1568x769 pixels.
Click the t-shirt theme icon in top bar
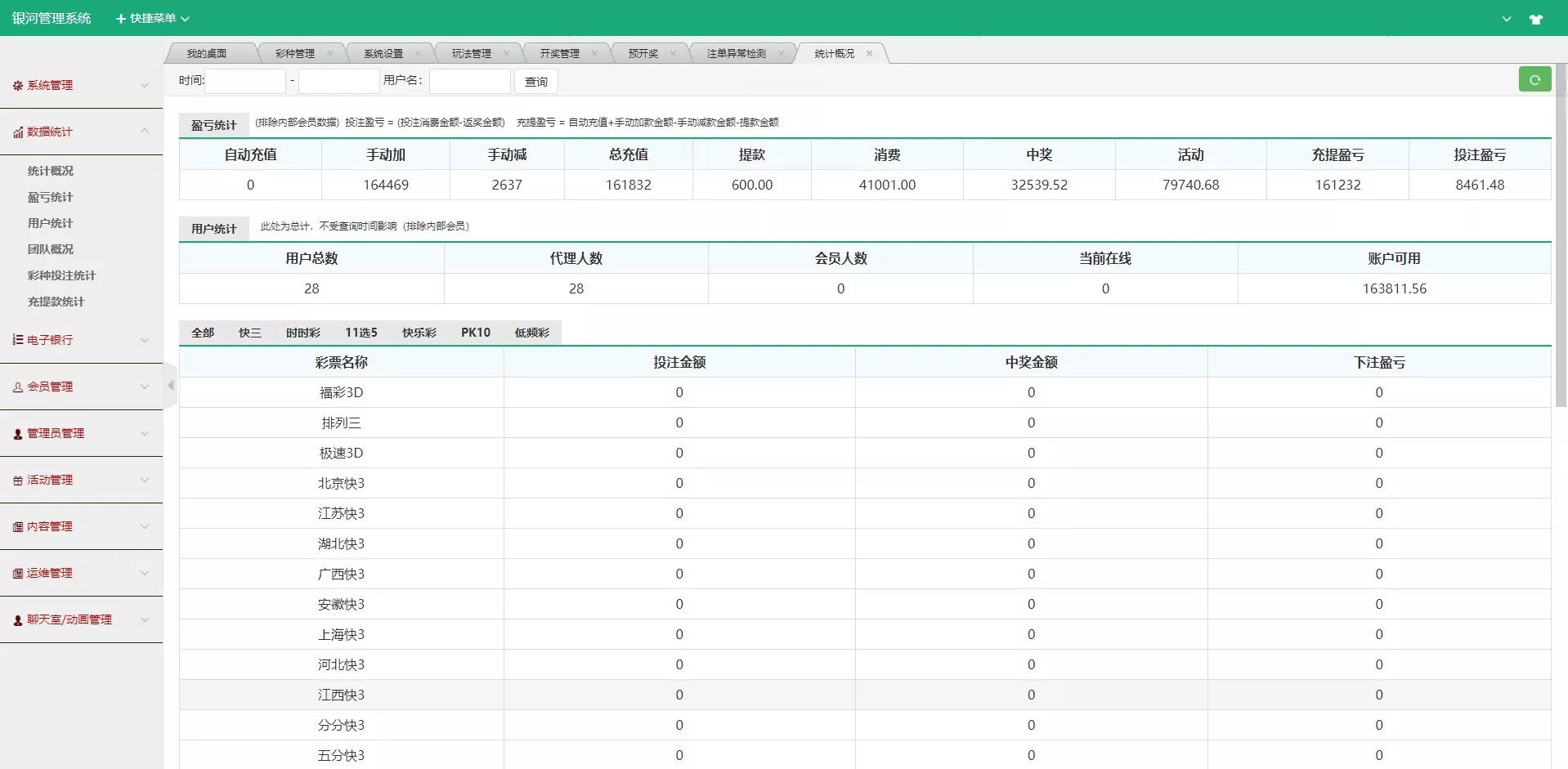[1537, 18]
